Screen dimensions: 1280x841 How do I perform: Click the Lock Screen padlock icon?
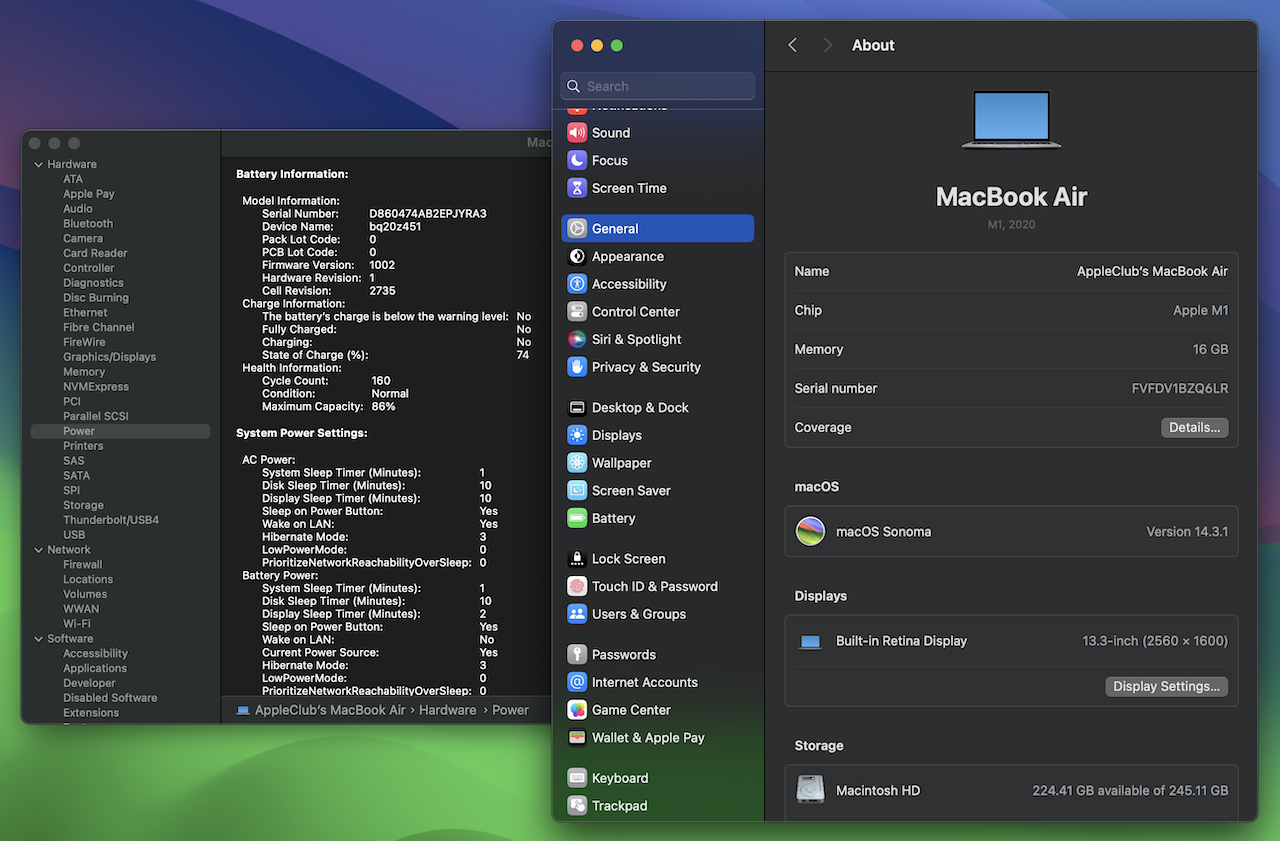577,559
